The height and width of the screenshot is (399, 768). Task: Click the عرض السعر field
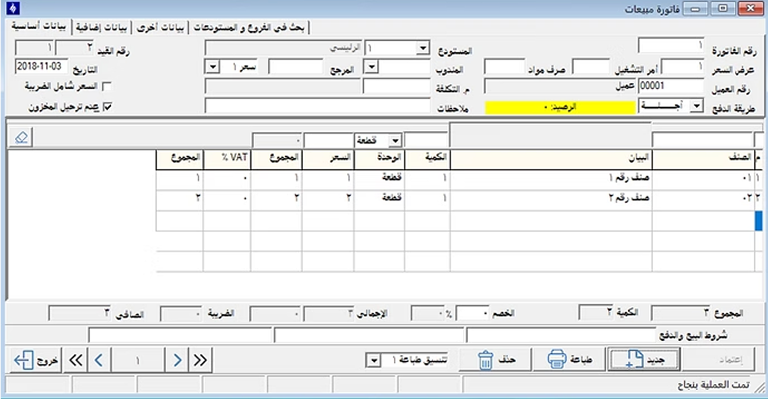(x=682, y=67)
